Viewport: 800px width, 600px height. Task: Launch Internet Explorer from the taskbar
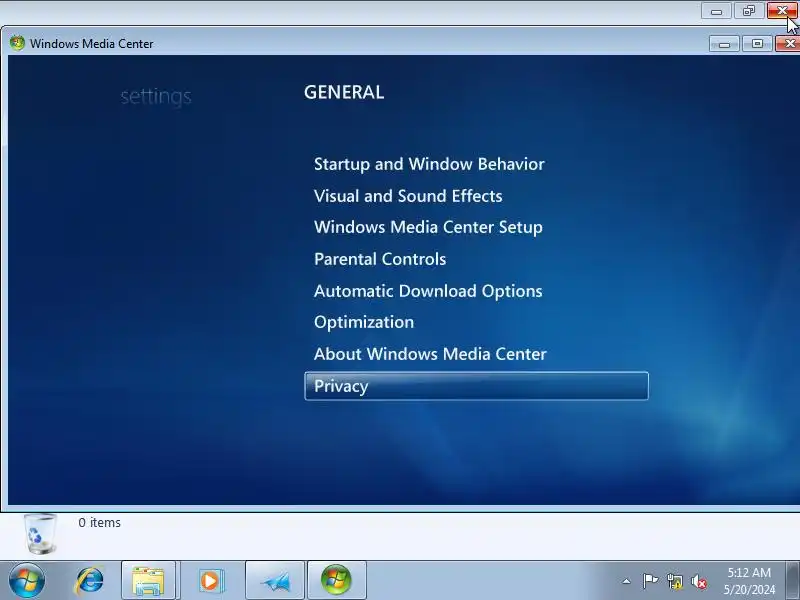pos(90,581)
